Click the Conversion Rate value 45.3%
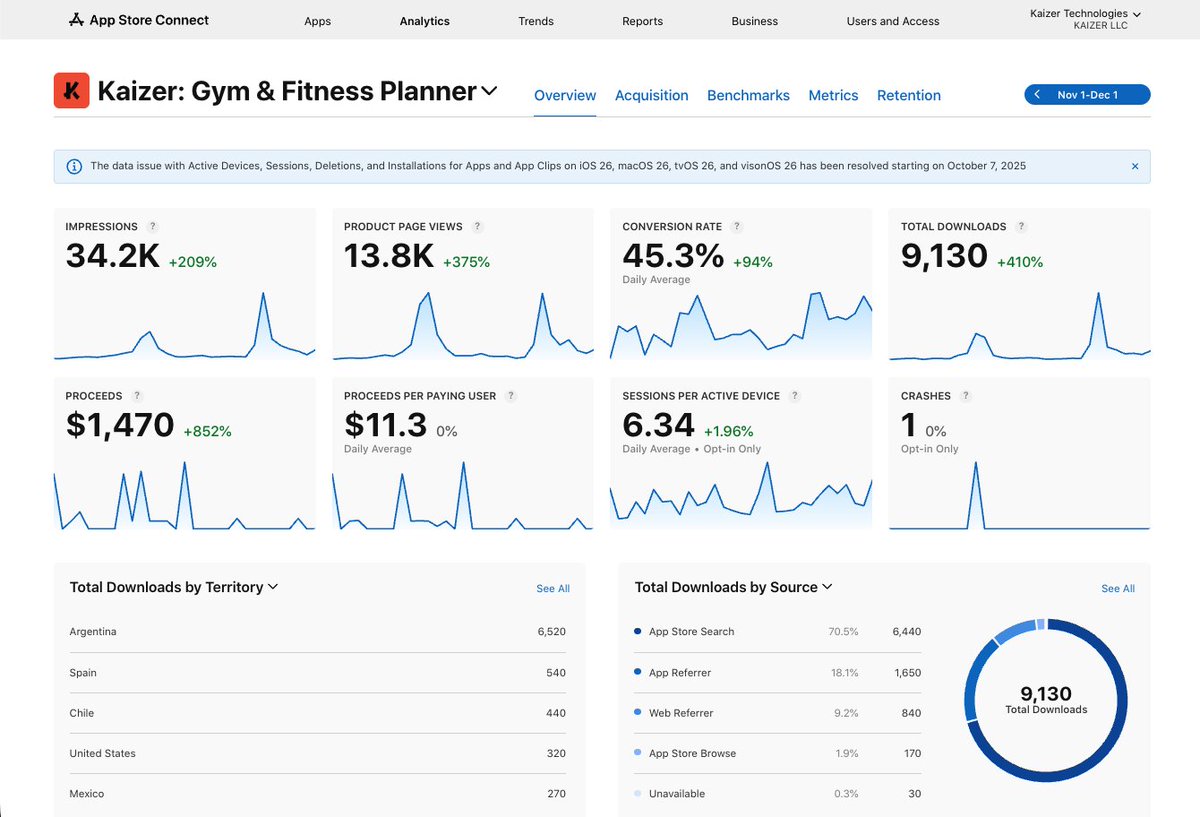The height and width of the screenshot is (817, 1200). [673, 256]
